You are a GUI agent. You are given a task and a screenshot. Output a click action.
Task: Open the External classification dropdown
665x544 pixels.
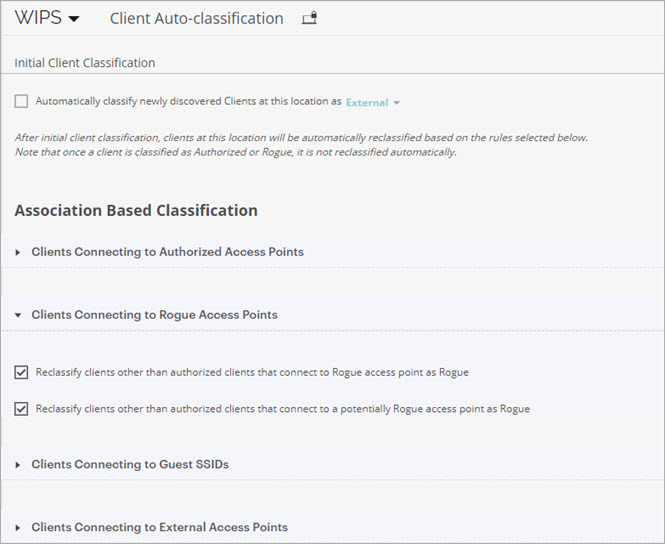click(372, 103)
